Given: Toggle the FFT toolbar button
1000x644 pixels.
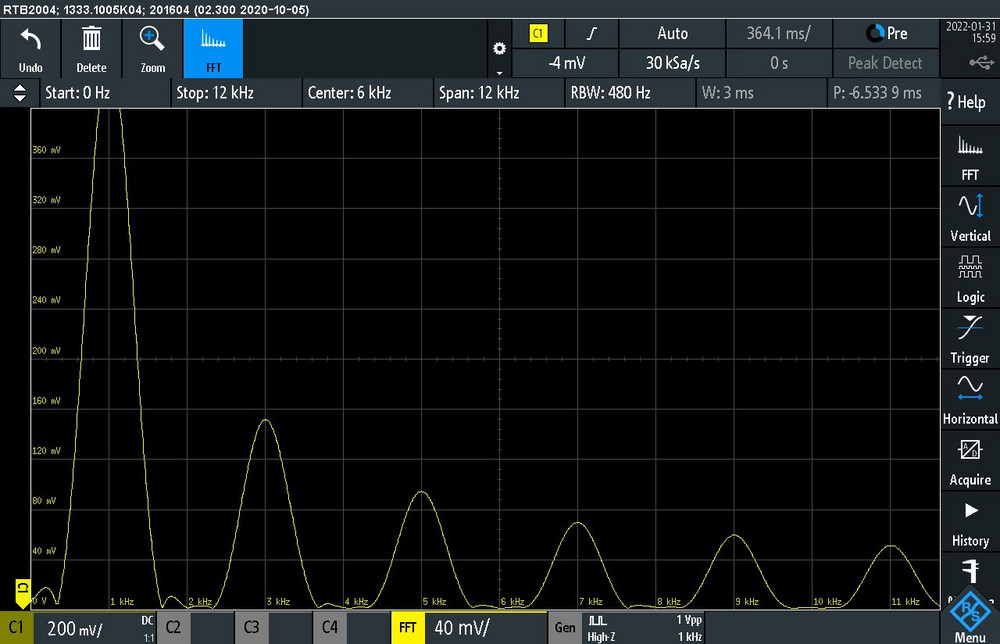Looking at the screenshot, I should click(x=213, y=48).
